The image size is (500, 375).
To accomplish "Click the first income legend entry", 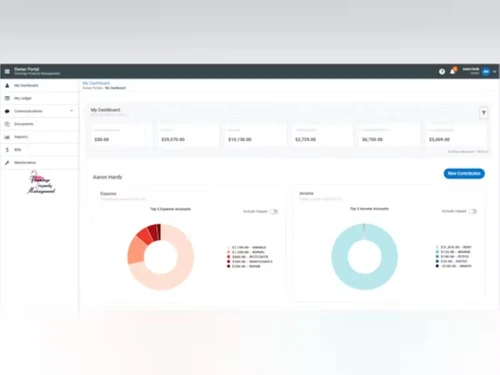I will (453, 247).
